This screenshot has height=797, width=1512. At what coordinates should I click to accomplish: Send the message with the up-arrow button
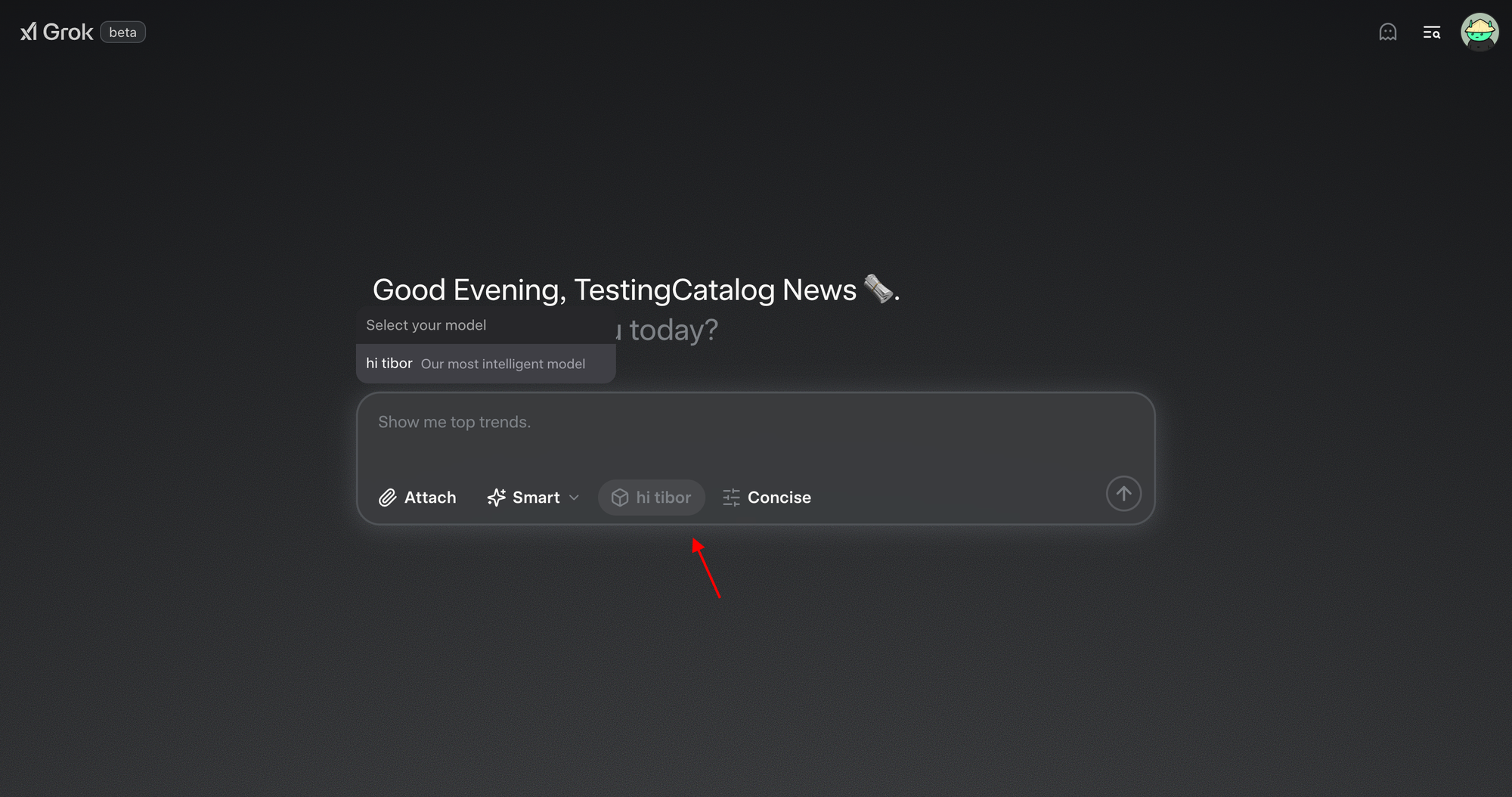[x=1123, y=494]
